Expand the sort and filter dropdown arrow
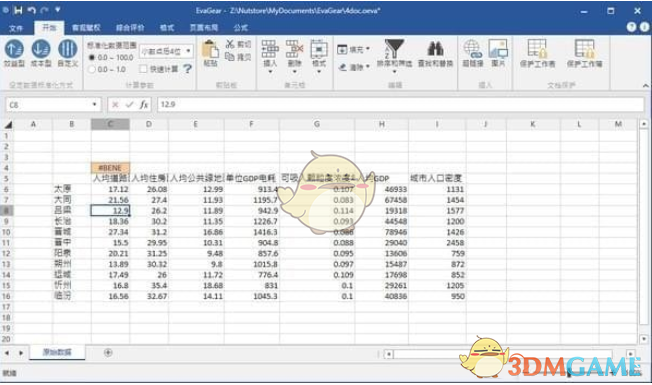 [394, 72]
